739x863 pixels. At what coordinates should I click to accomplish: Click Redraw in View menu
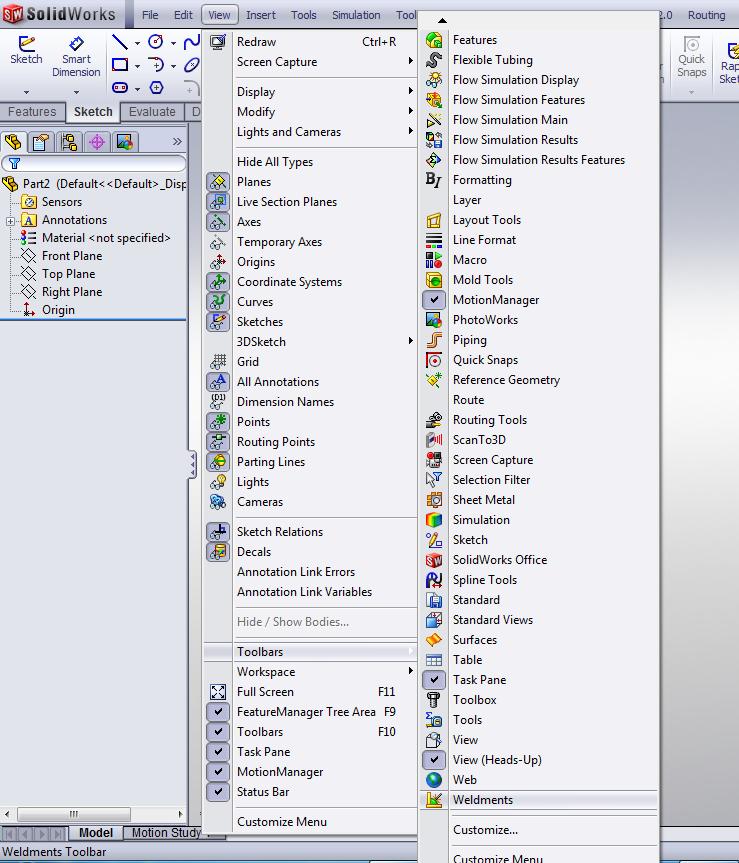(x=256, y=42)
